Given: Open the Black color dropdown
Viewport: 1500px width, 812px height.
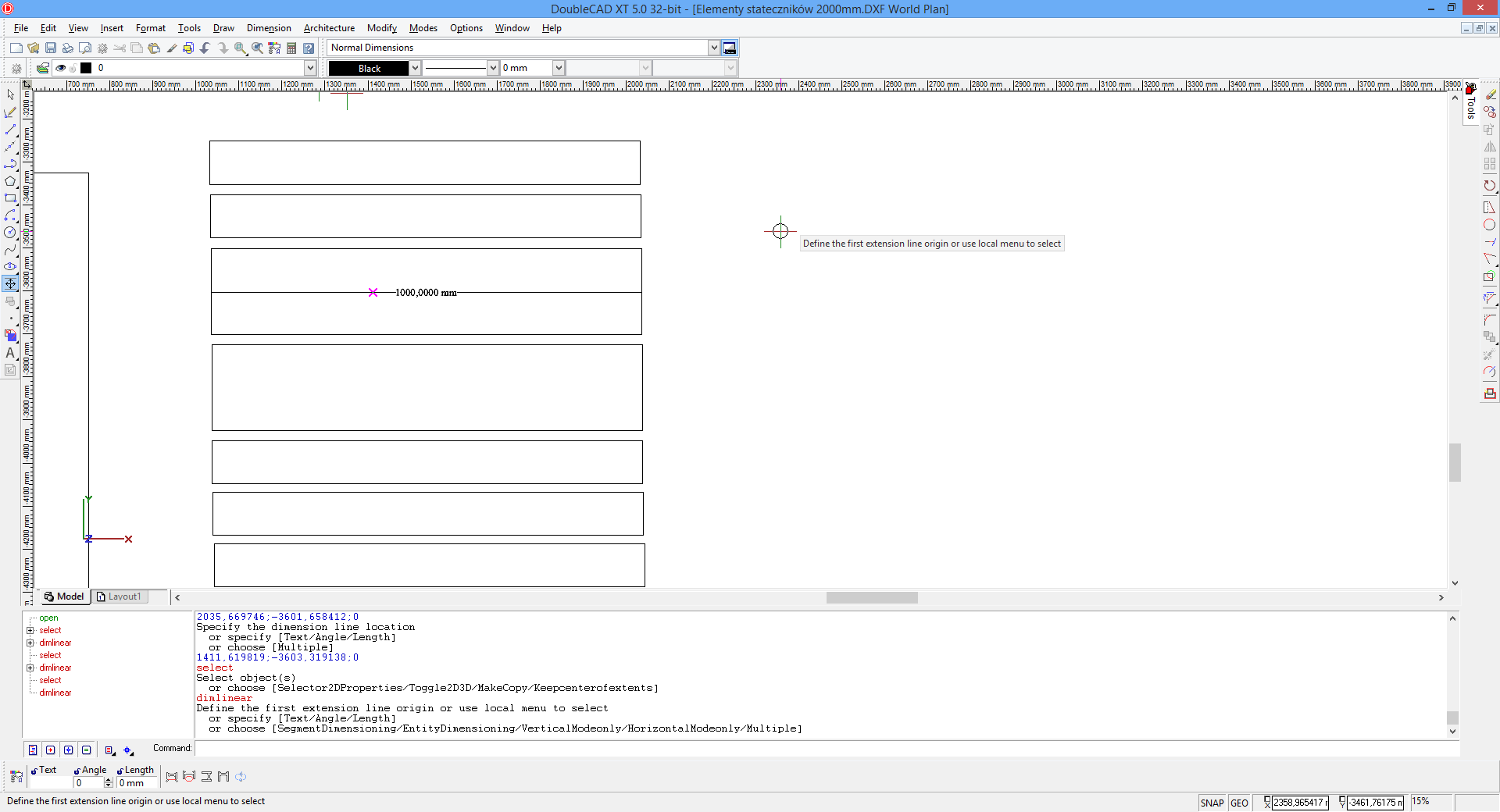Looking at the screenshot, I should 415,68.
